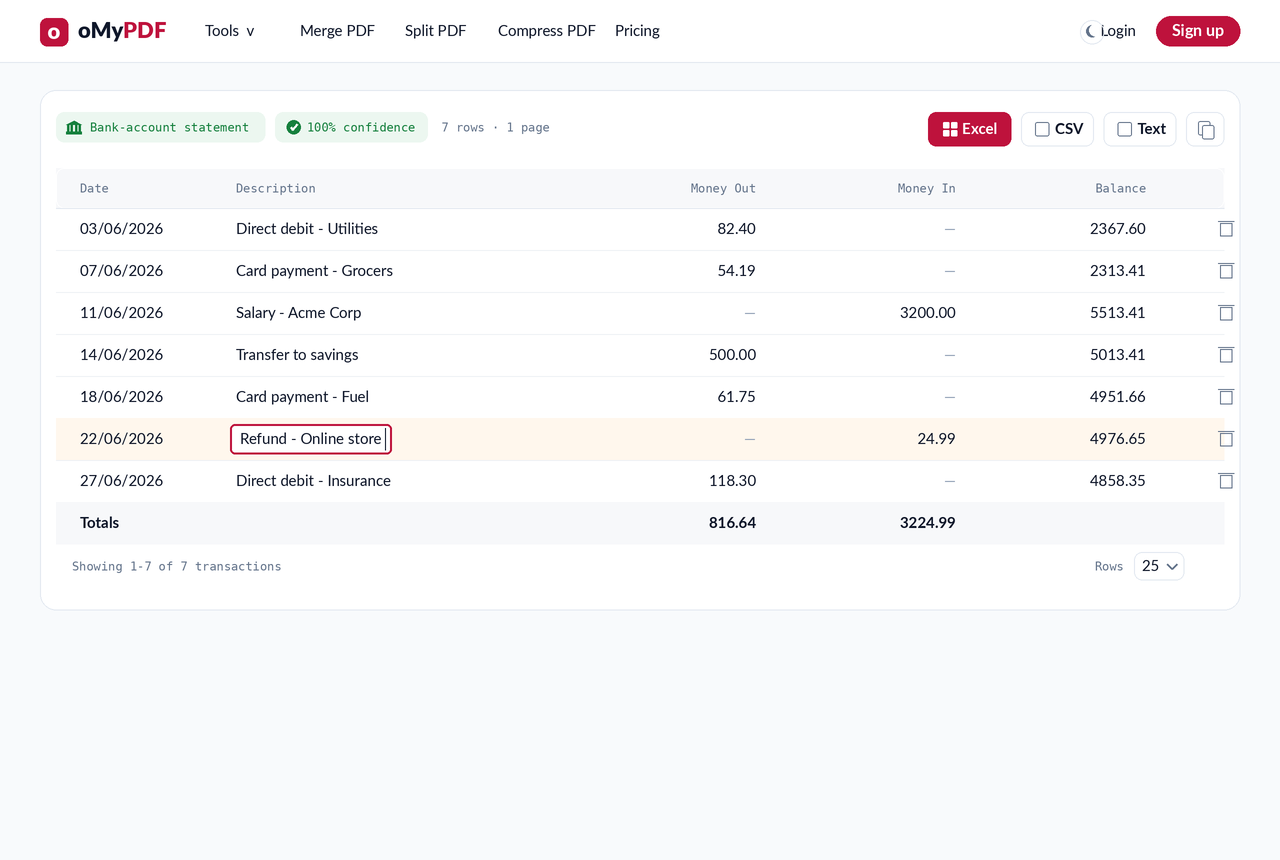The height and width of the screenshot is (860, 1280).
Task: Click the 4858.35 balance cell
Action: (1118, 481)
